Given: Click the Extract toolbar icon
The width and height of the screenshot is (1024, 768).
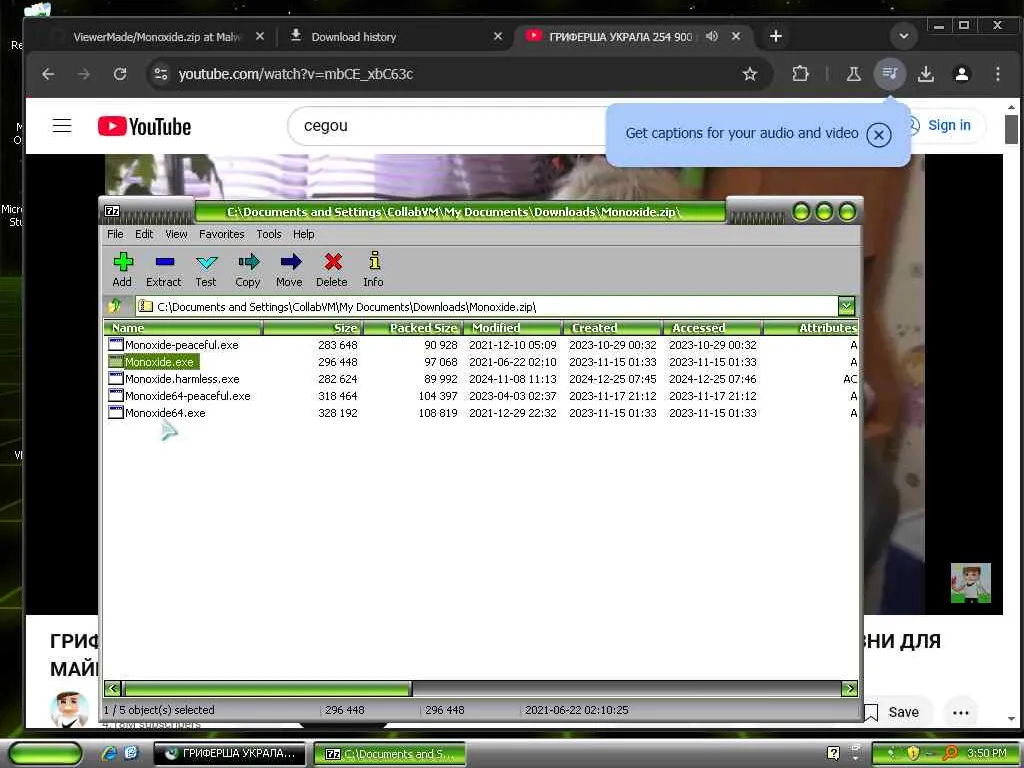Looking at the screenshot, I should coord(163,270).
